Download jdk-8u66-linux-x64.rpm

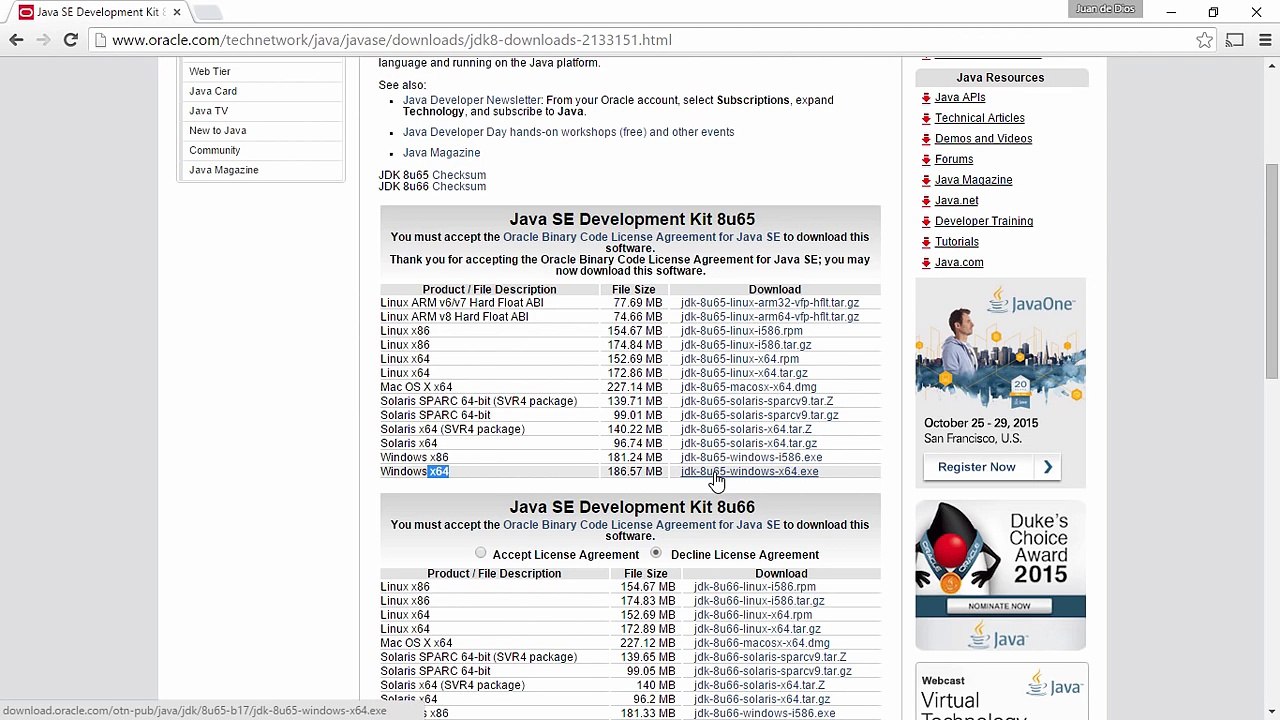[753, 615]
